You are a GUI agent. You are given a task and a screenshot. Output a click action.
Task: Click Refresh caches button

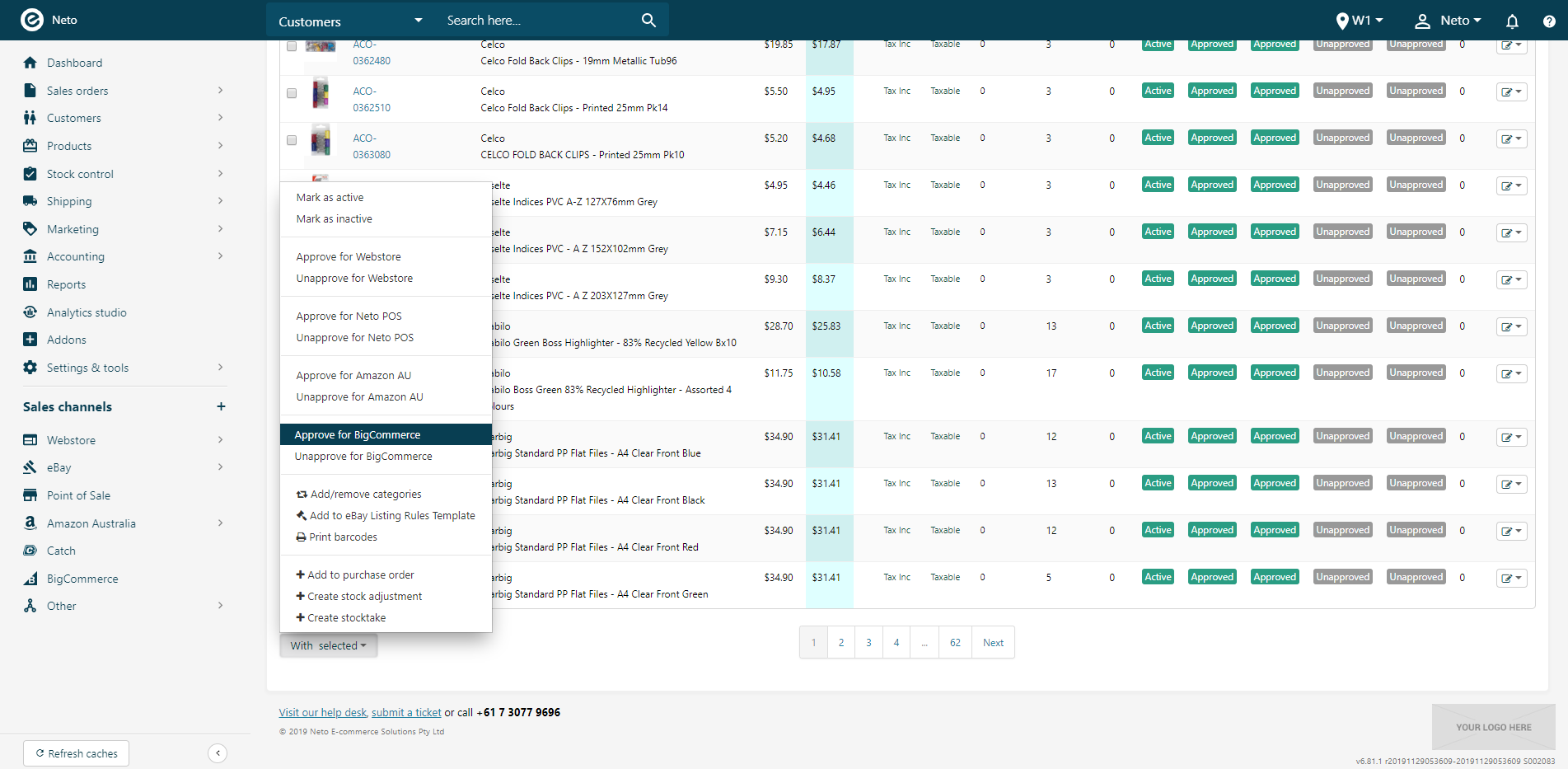(x=77, y=753)
